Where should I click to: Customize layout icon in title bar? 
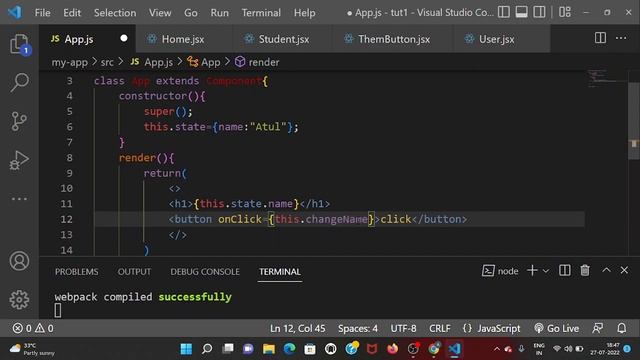click(565, 12)
